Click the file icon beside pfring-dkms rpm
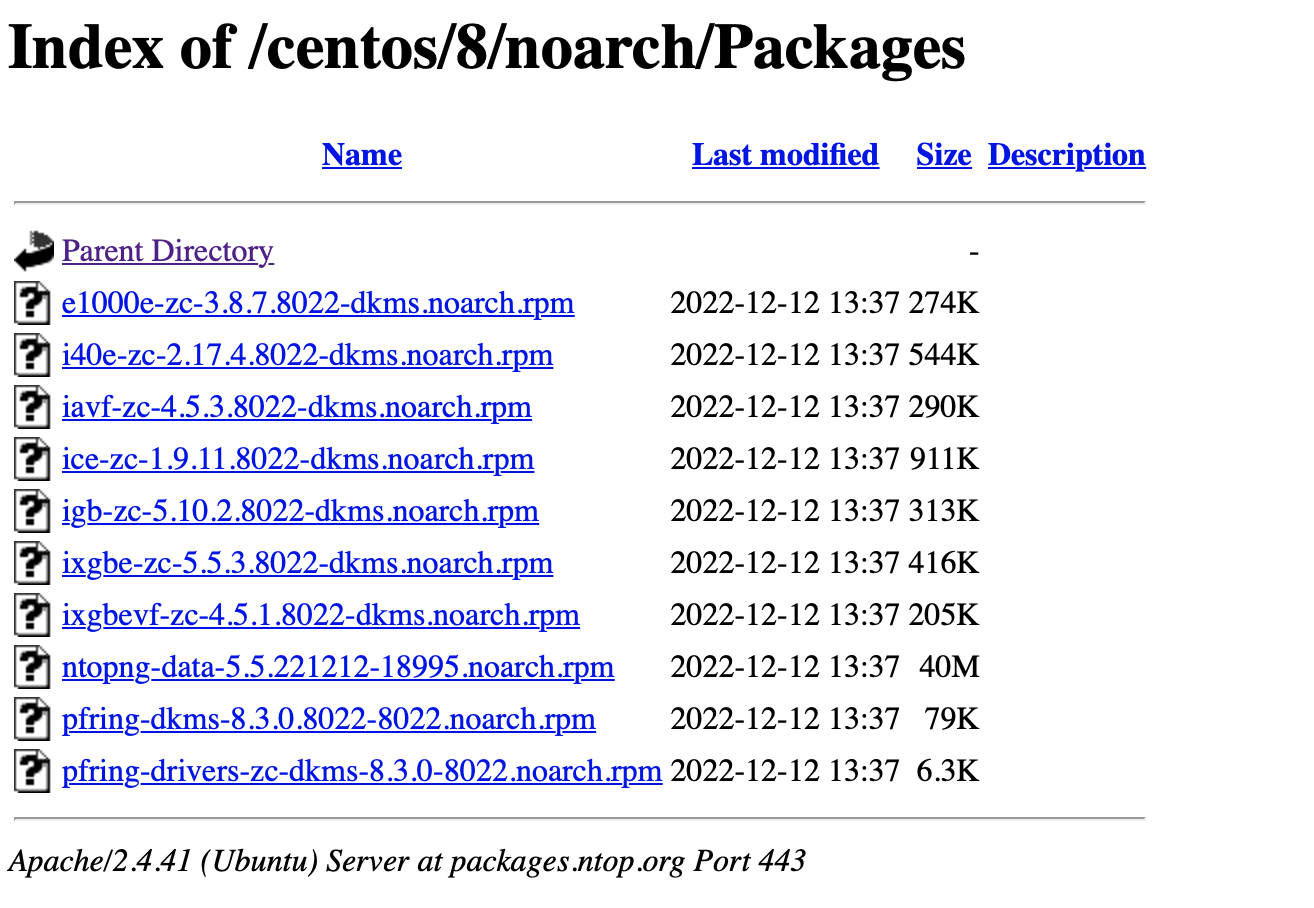 [31, 719]
